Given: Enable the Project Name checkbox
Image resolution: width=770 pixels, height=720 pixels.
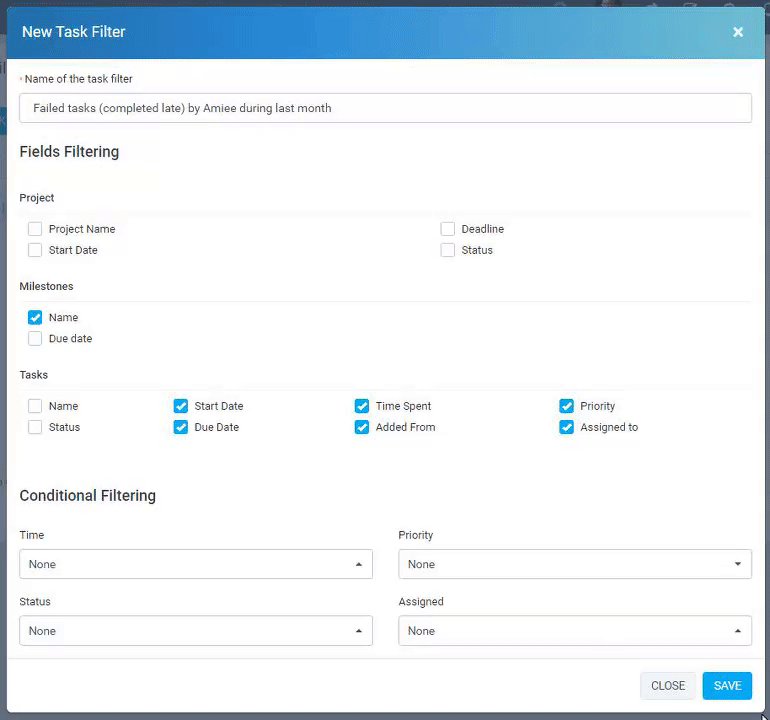Looking at the screenshot, I should (x=35, y=229).
